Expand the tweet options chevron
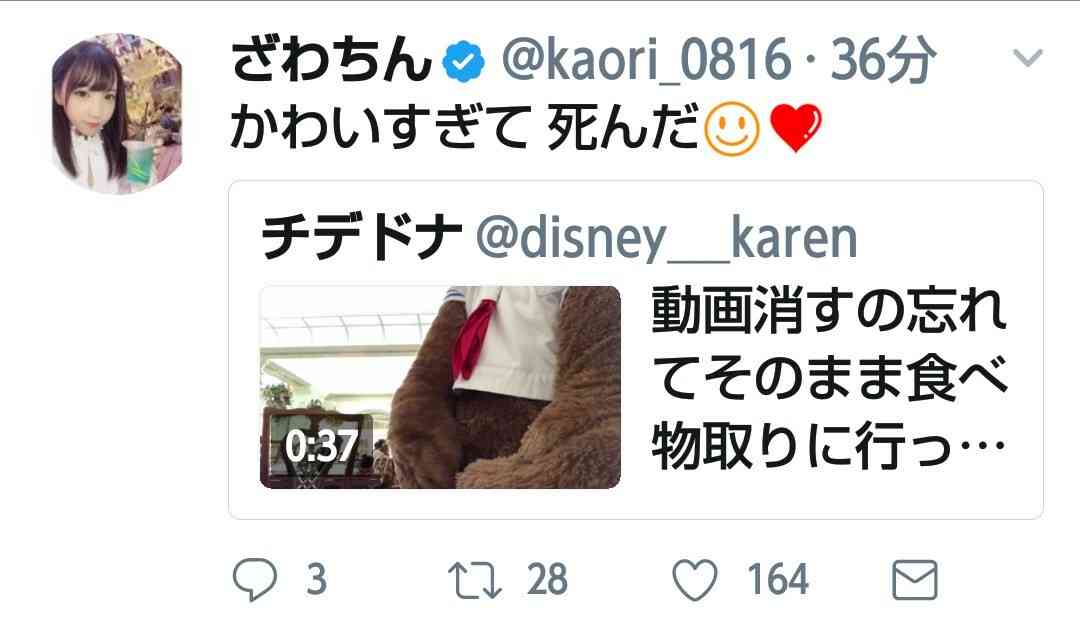This screenshot has width=1080, height=638. [1028, 56]
